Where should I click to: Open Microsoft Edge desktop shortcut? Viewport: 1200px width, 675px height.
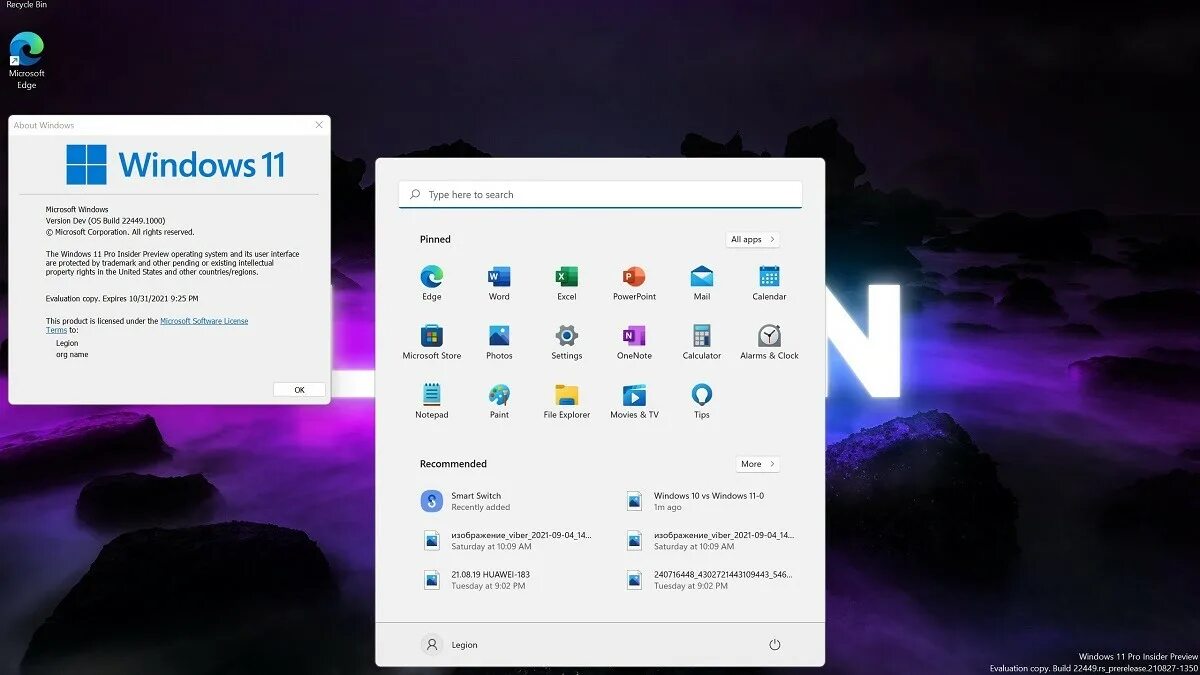click(27, 61)
